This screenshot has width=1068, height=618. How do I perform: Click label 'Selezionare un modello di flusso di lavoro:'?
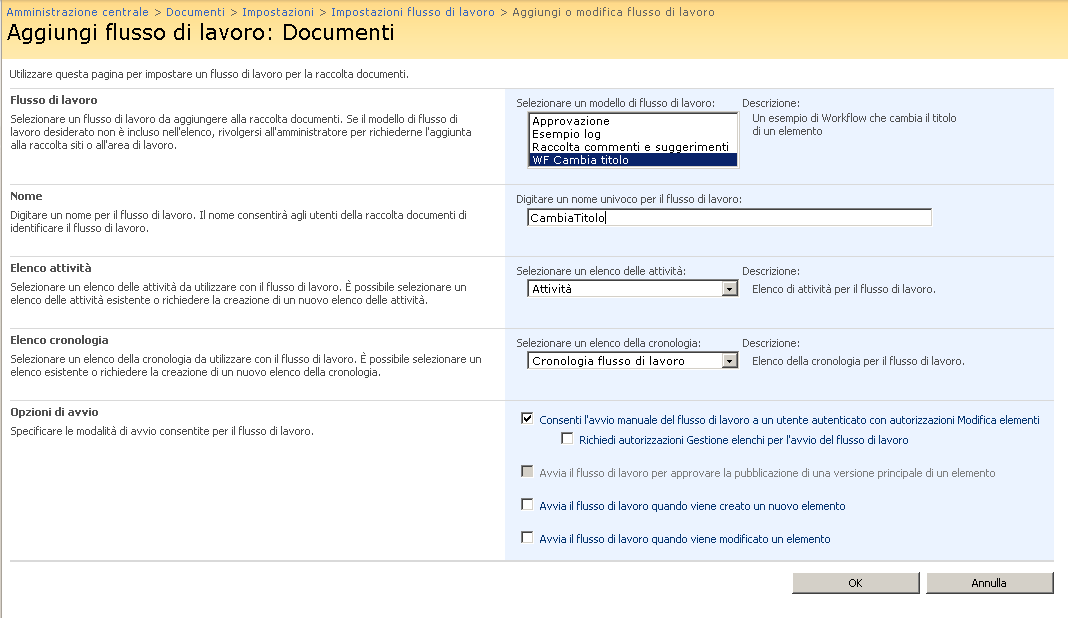(x=616, y=104)
